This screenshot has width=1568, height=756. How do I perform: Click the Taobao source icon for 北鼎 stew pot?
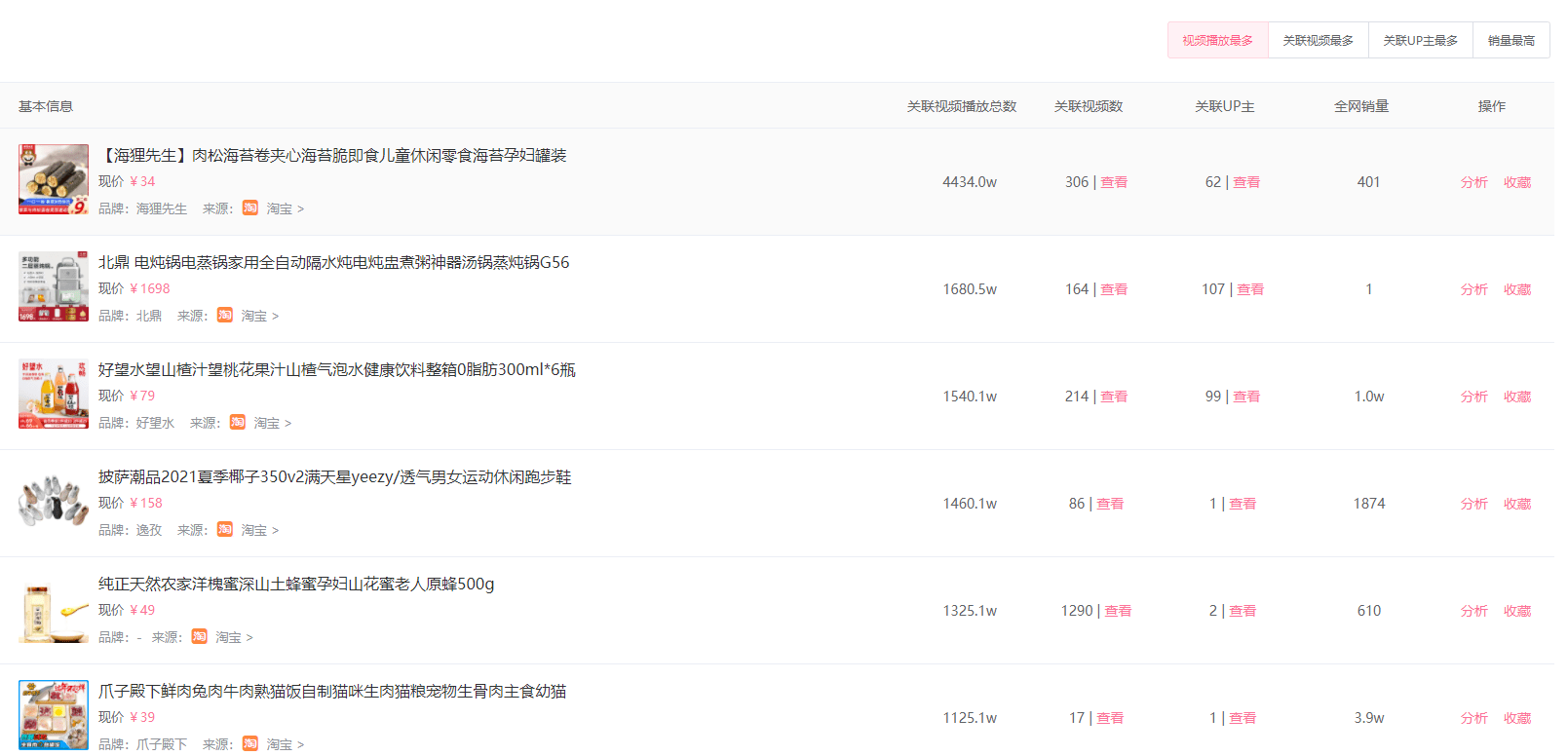pos(225,316)
